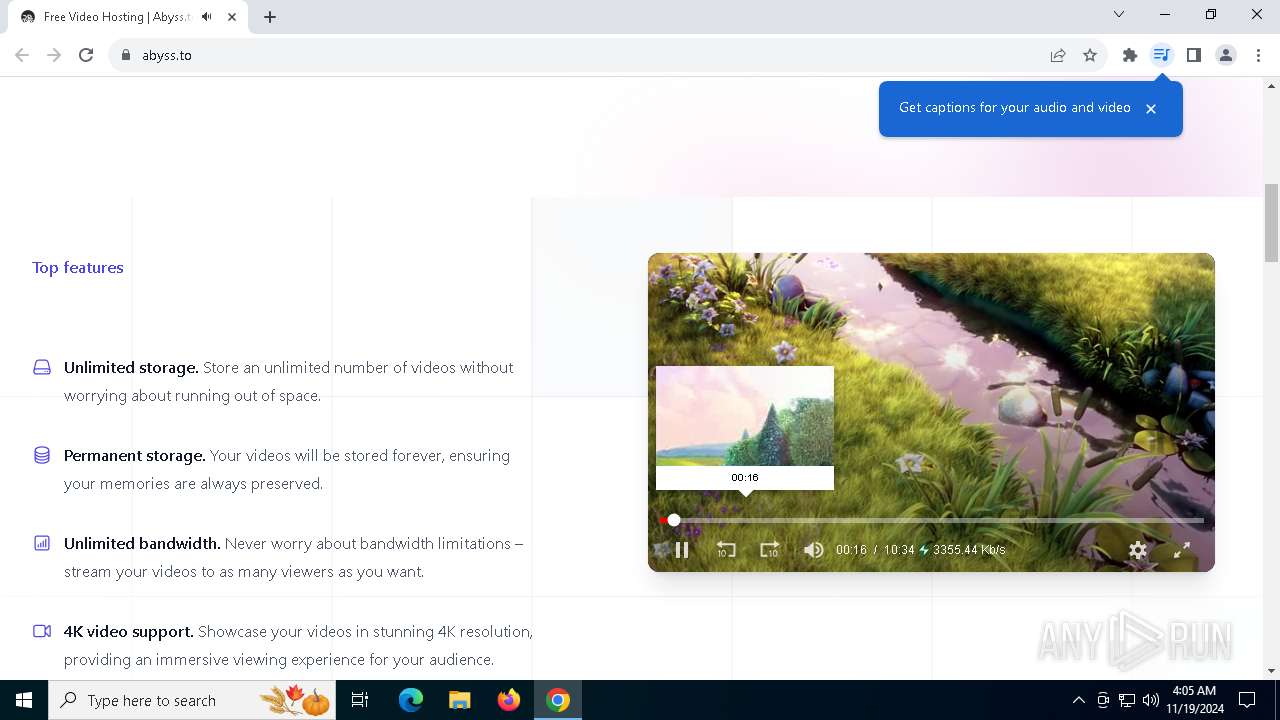Click the 'Permanent storage.' text

click(135, 456)
